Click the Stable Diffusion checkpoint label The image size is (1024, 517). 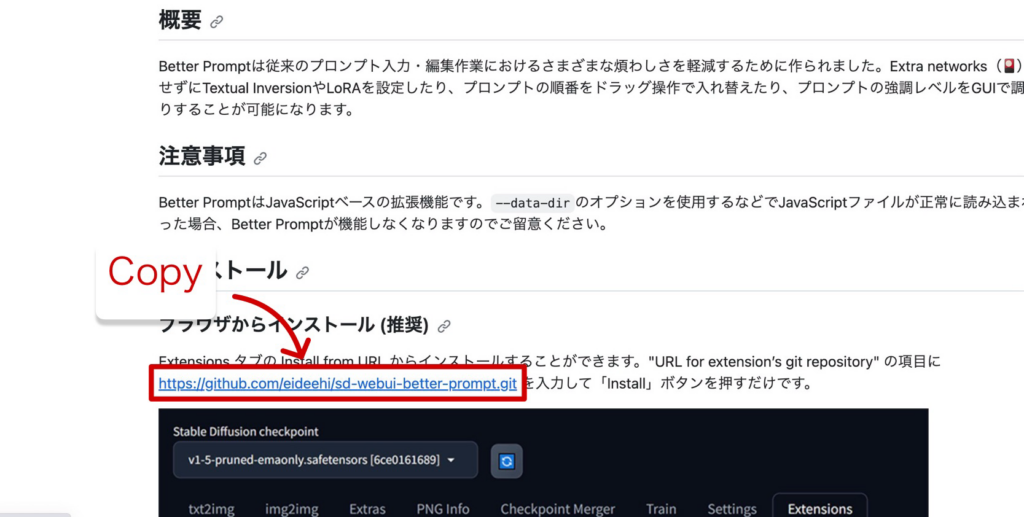point(245,431)
